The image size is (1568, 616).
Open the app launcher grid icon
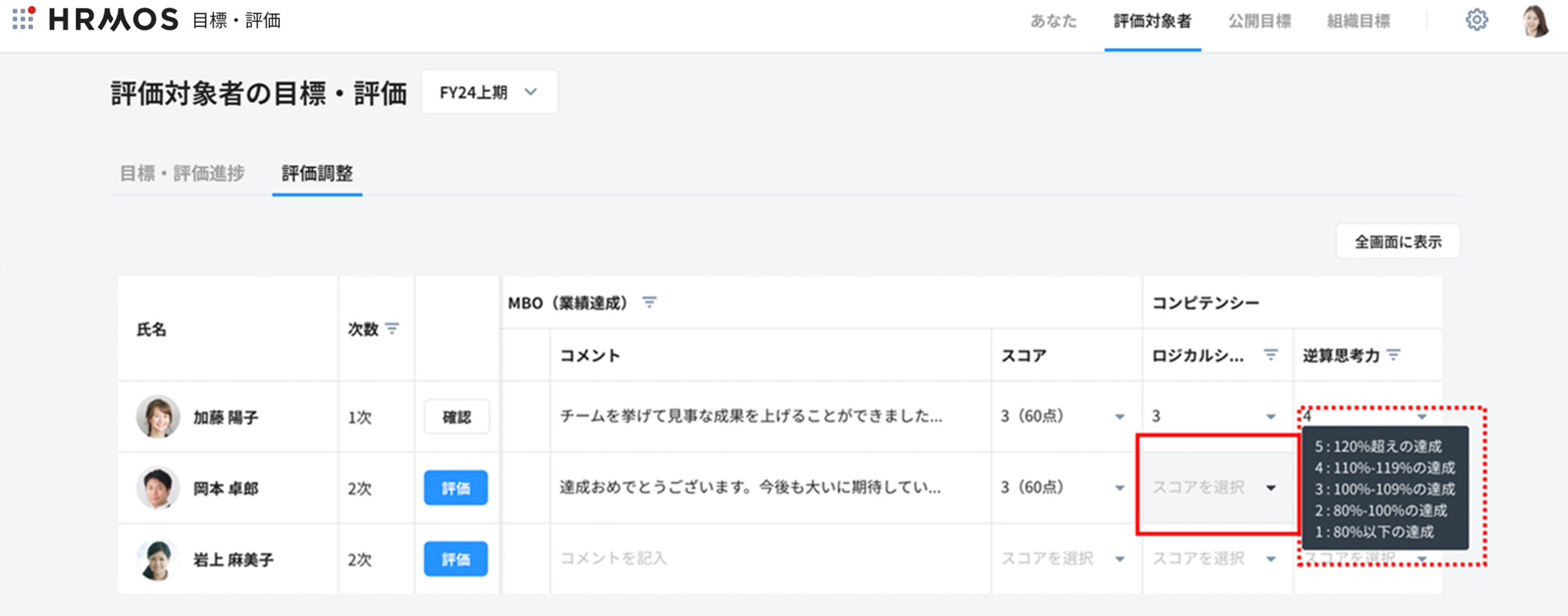[x=23, y=18]
